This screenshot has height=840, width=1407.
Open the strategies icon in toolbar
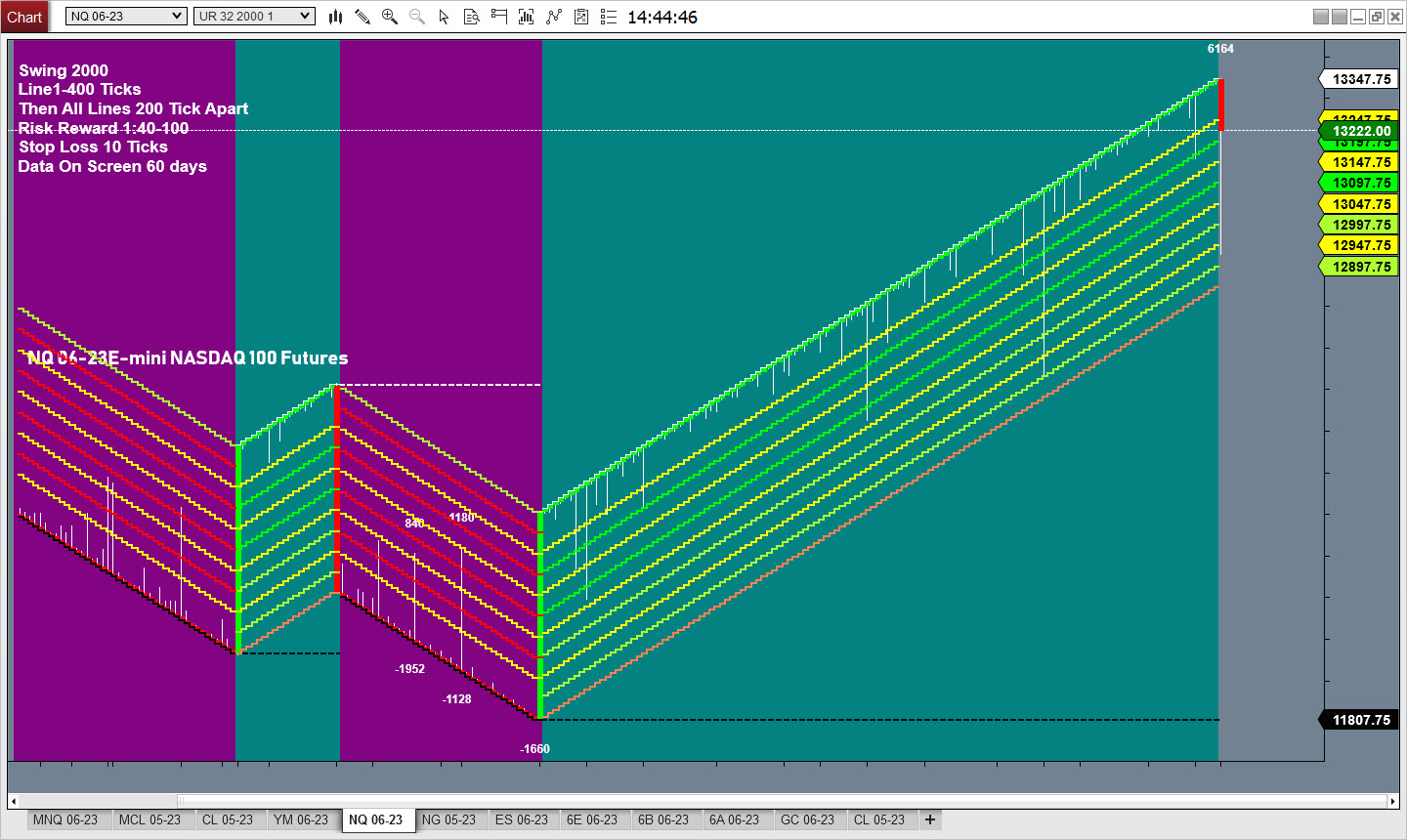coord(581,17)
